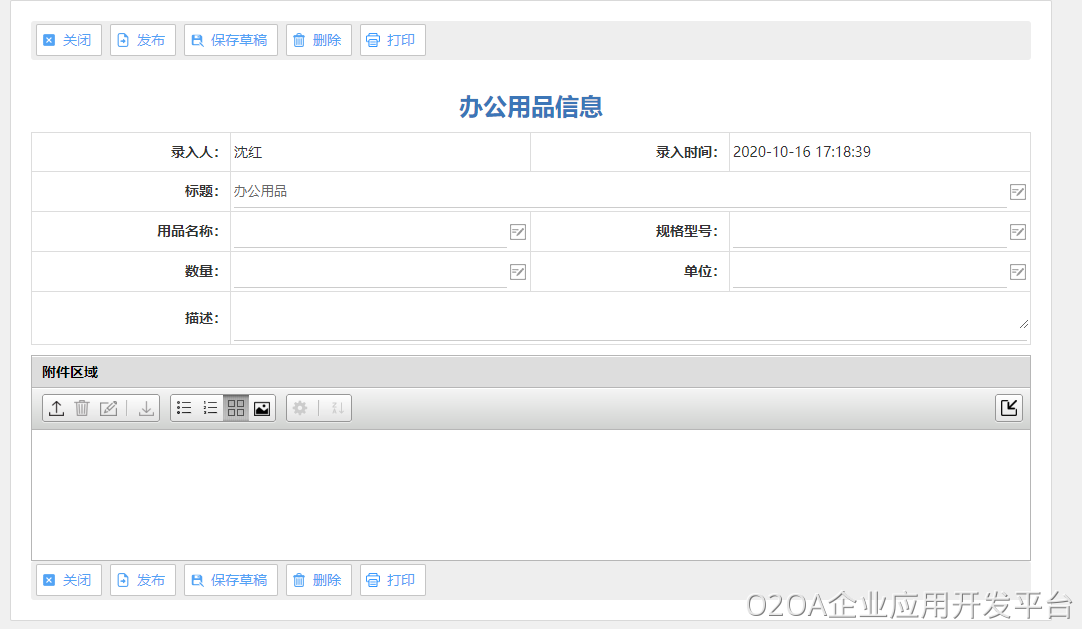This screenshot has height=629, width=1082.
Task: Click the 规格型号 input field
Action: click(x=869, y=232)
